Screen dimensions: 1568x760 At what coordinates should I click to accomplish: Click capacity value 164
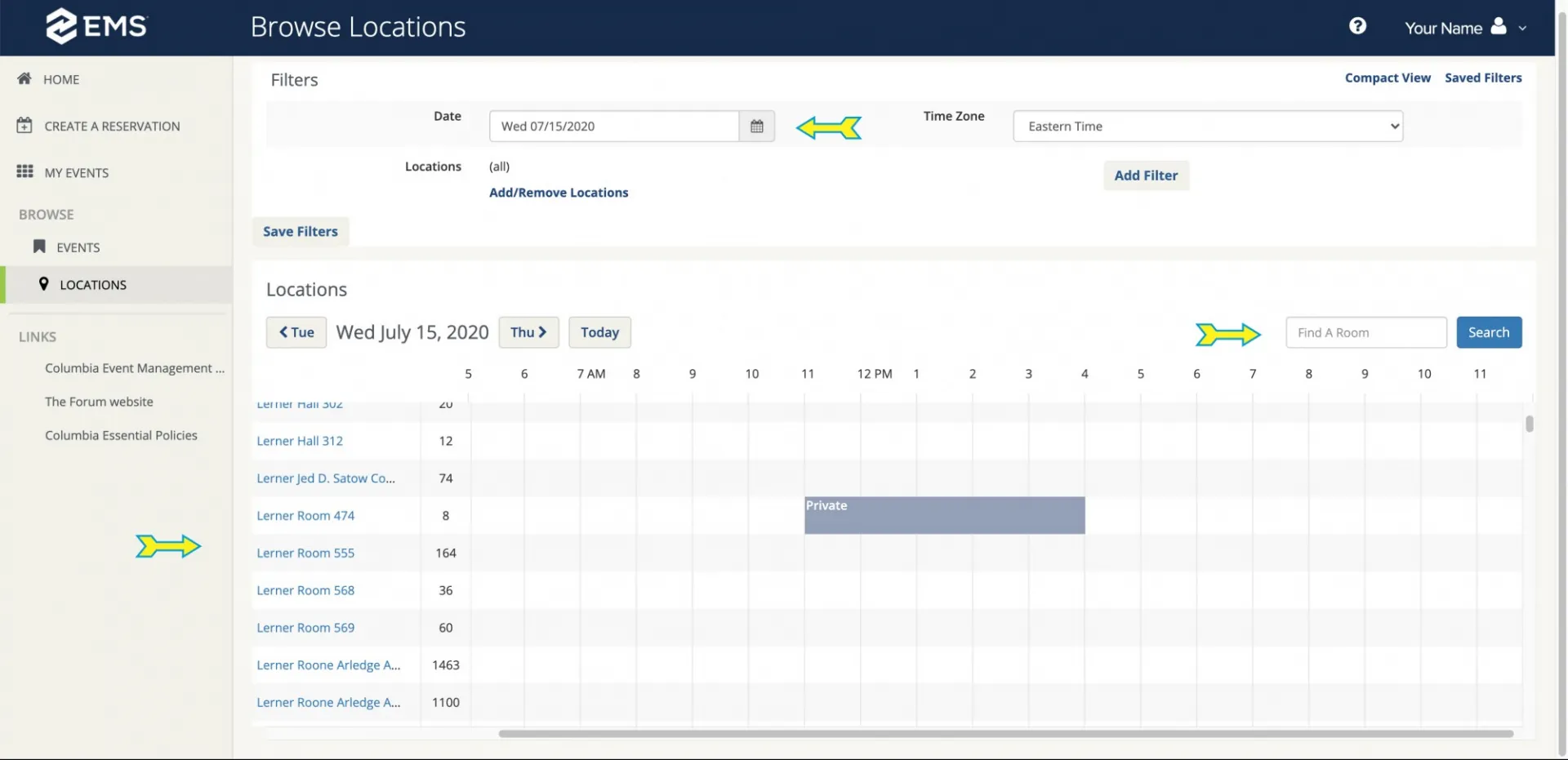click(446, 553)
